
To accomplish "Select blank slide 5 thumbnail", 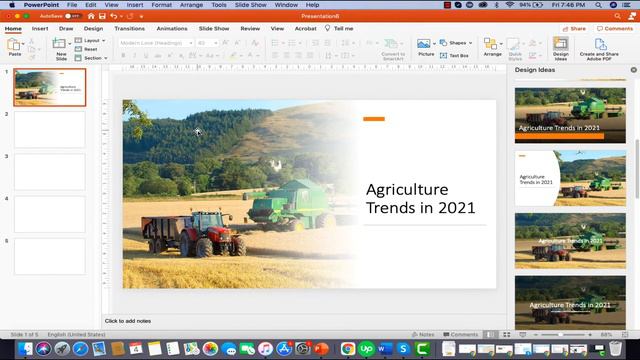I will 50,256.
